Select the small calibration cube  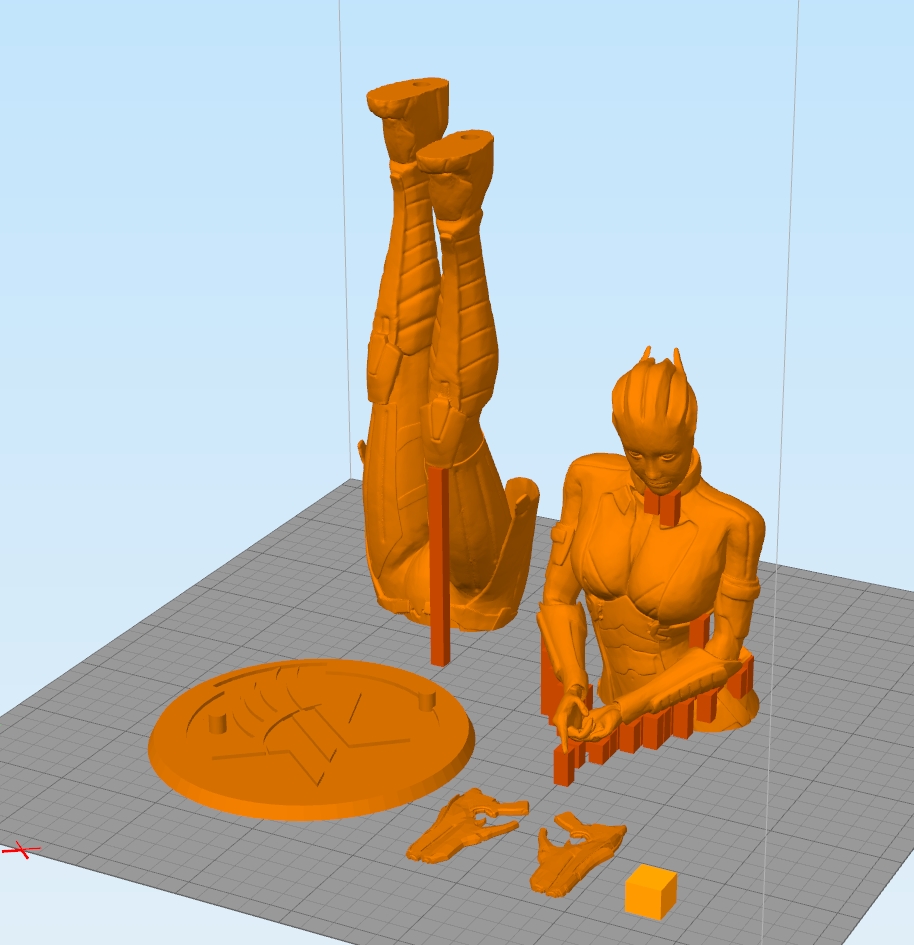650,891
